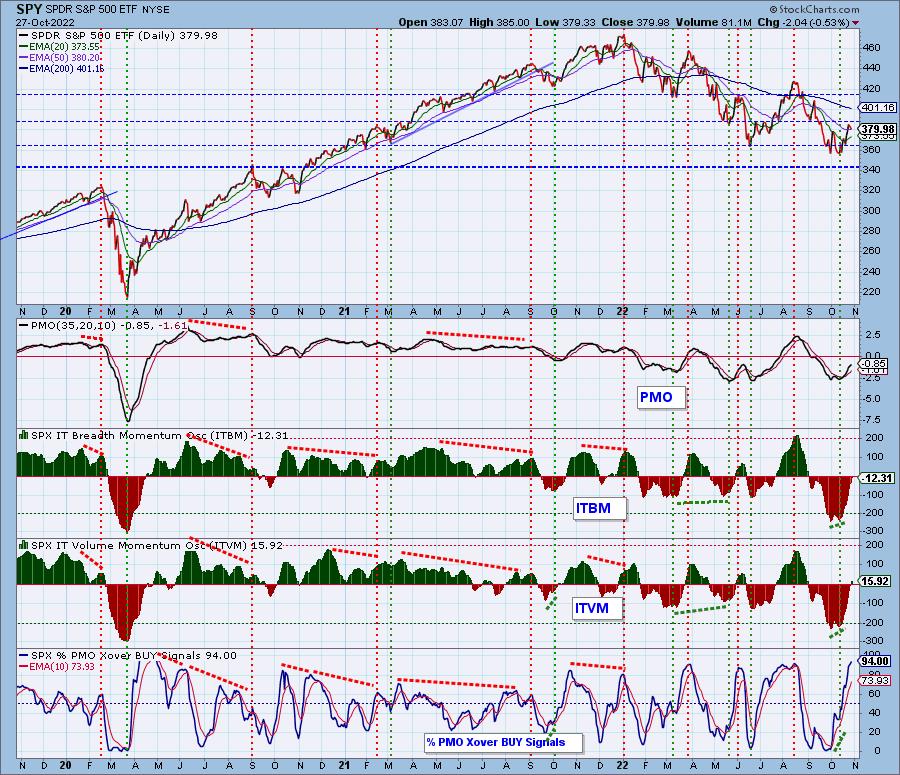Click the 401.16 price tag on right axis
This screenshot has width=900, height=775.
tap(878, 107)
